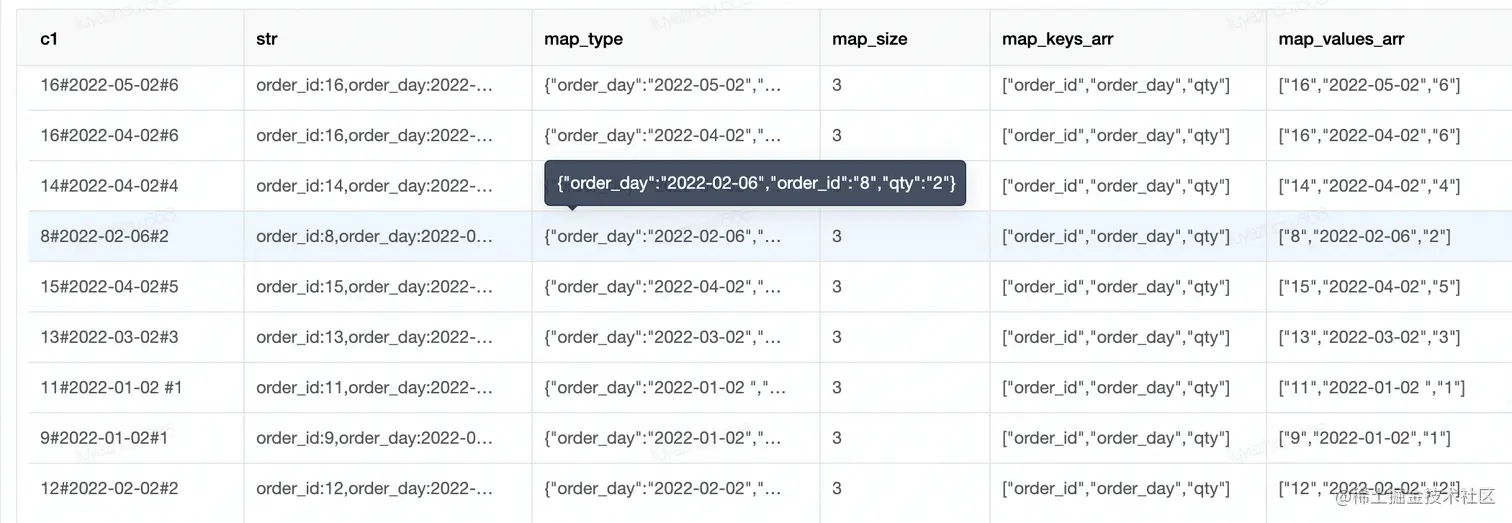Click c1 cell 14#2022-04-02#4
The height and width of the screenshot is (523, 1512).
[x=109, y=185]
